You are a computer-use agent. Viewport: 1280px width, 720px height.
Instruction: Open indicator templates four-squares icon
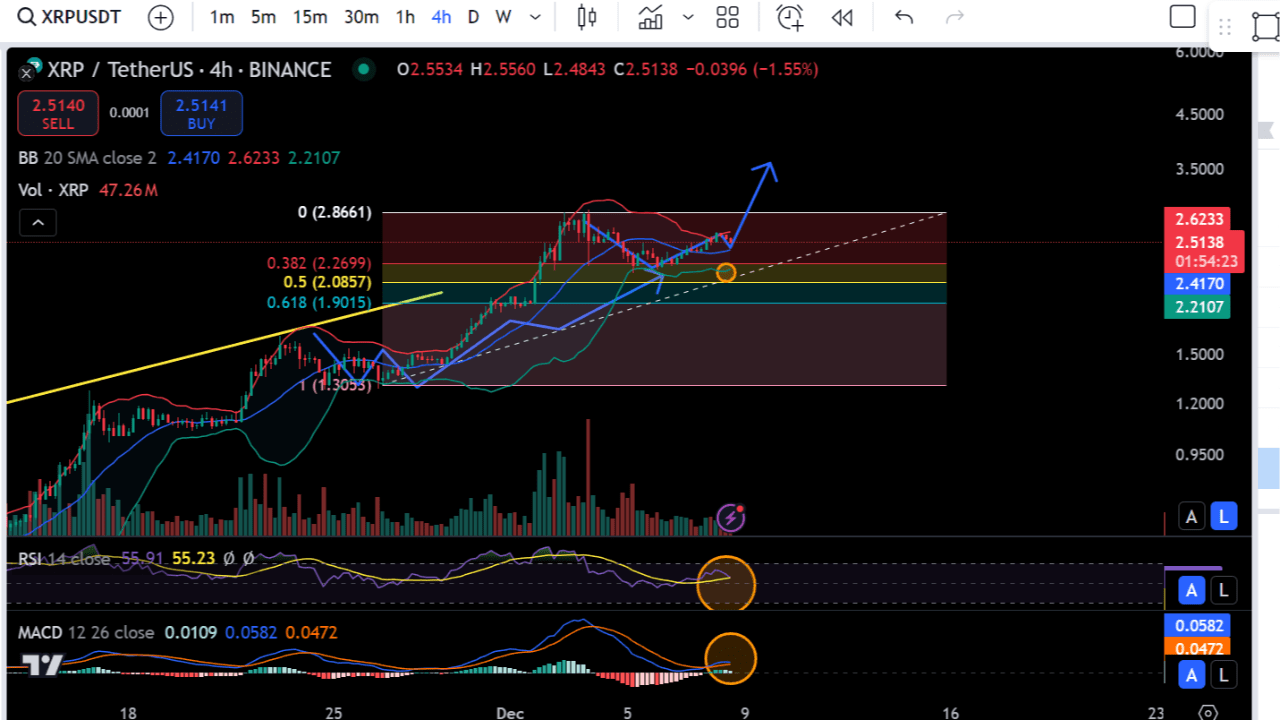728,17
